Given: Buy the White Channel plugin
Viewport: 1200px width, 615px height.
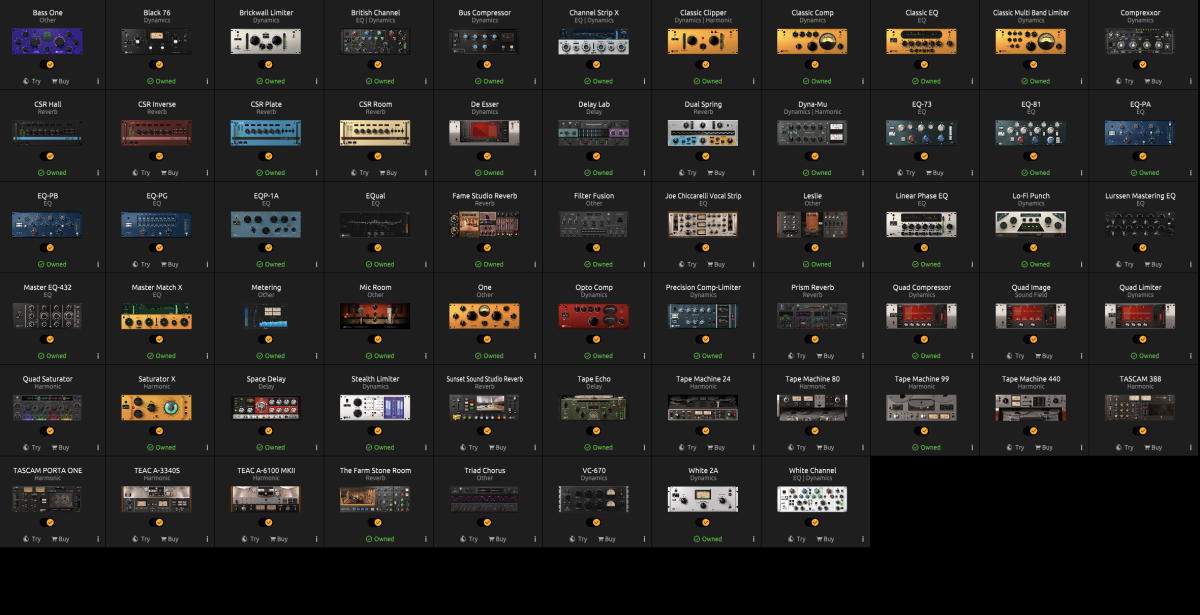Looking at the screenshot, I should 826,539.
